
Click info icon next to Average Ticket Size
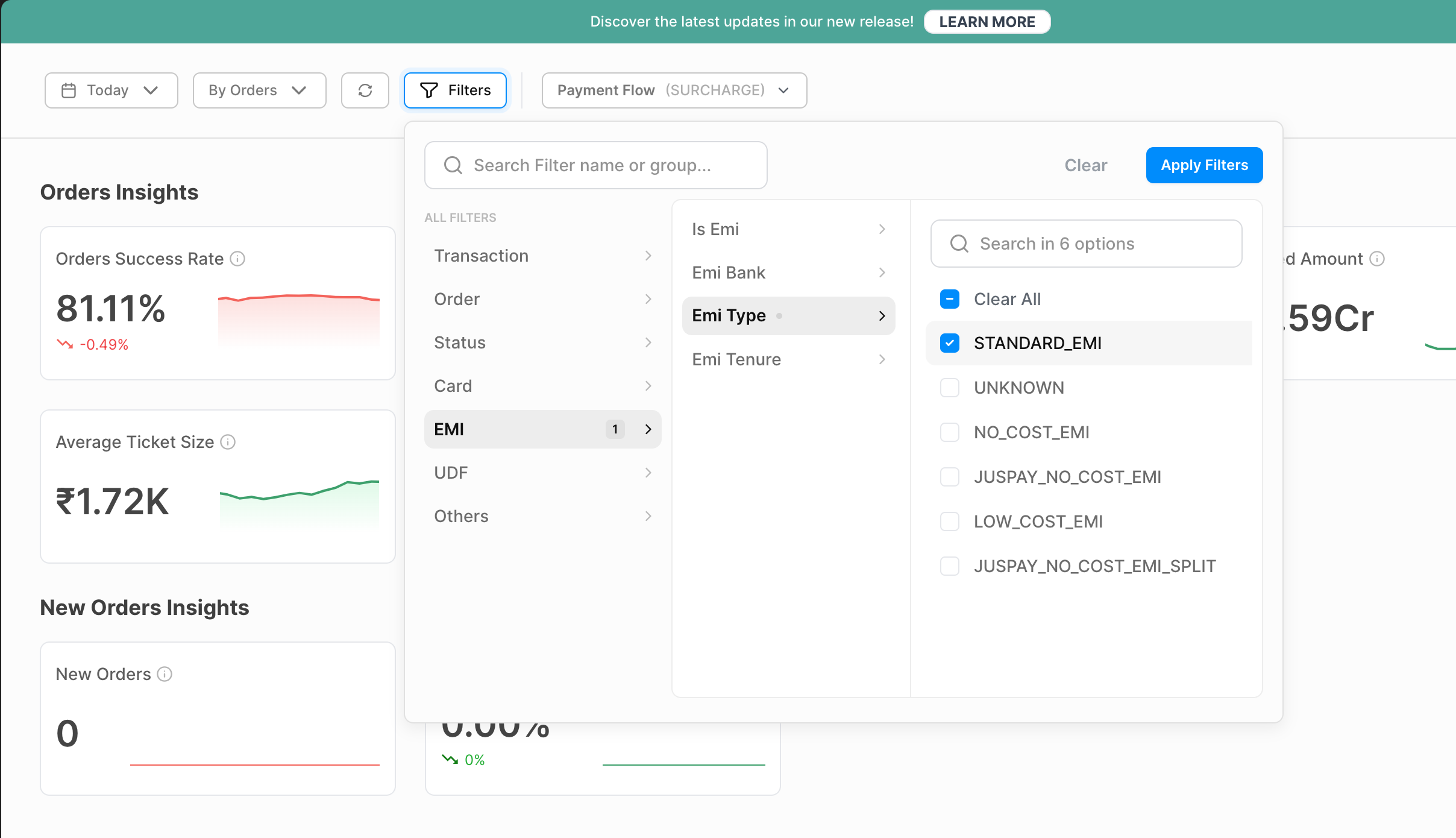pos(228,442)
